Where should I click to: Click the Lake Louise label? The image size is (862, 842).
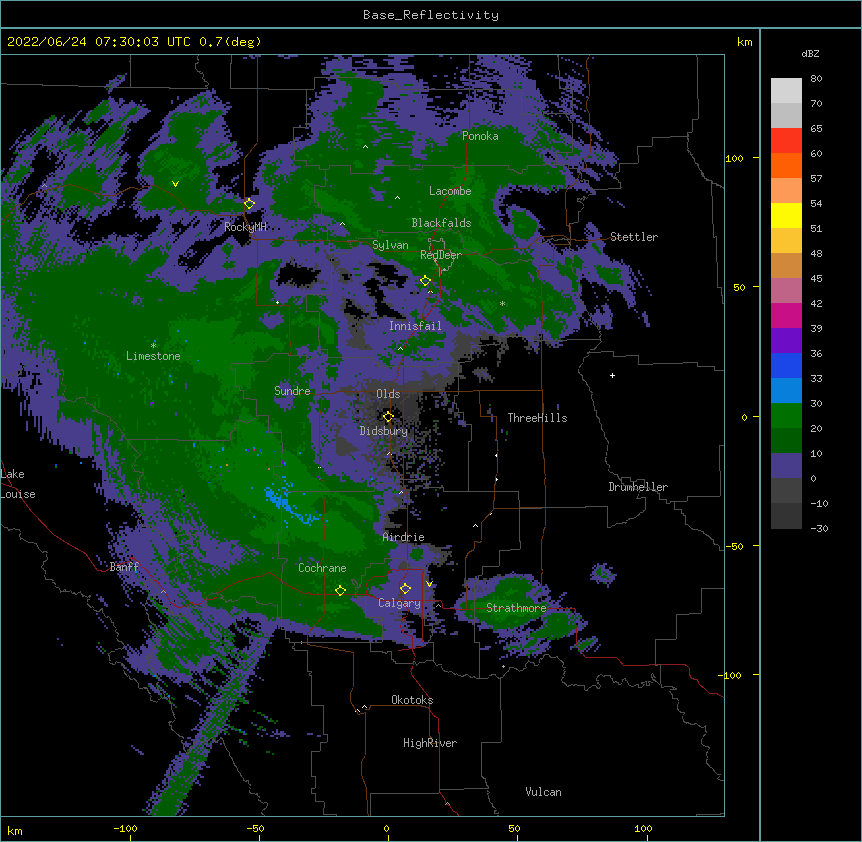(18, 484)
